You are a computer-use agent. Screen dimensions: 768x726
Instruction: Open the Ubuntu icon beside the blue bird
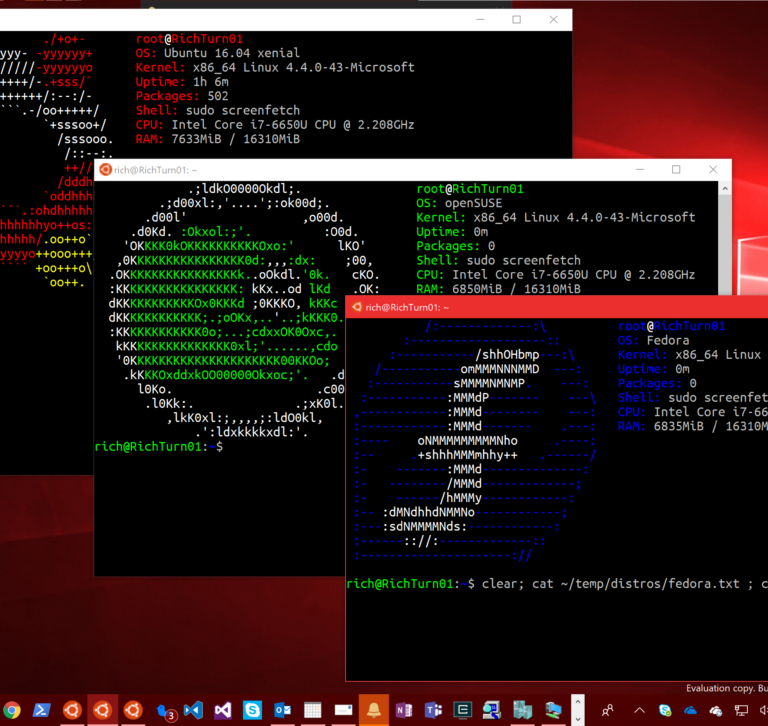[133, 710]
